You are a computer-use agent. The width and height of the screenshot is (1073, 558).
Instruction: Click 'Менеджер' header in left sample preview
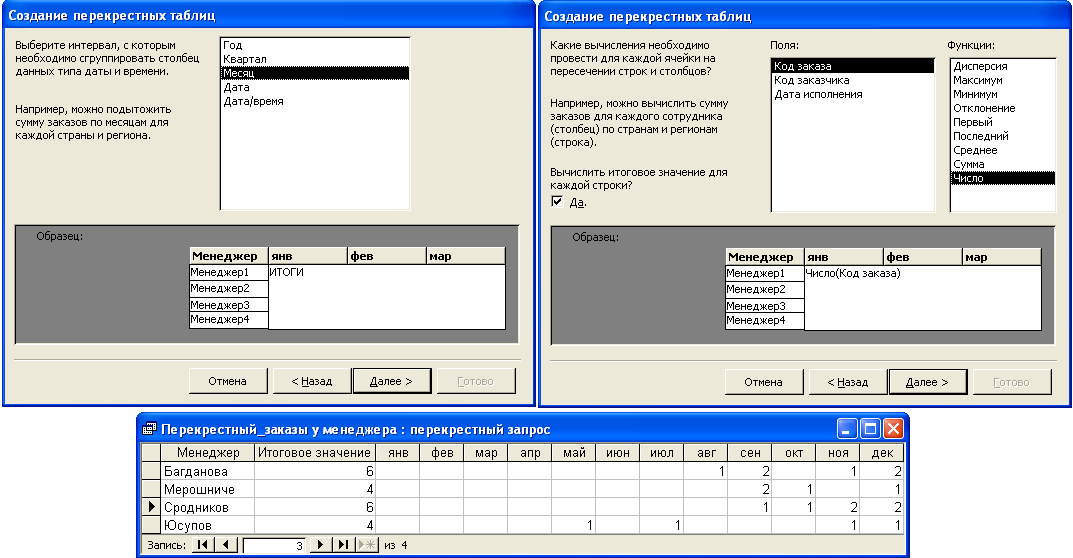point(229,256)
